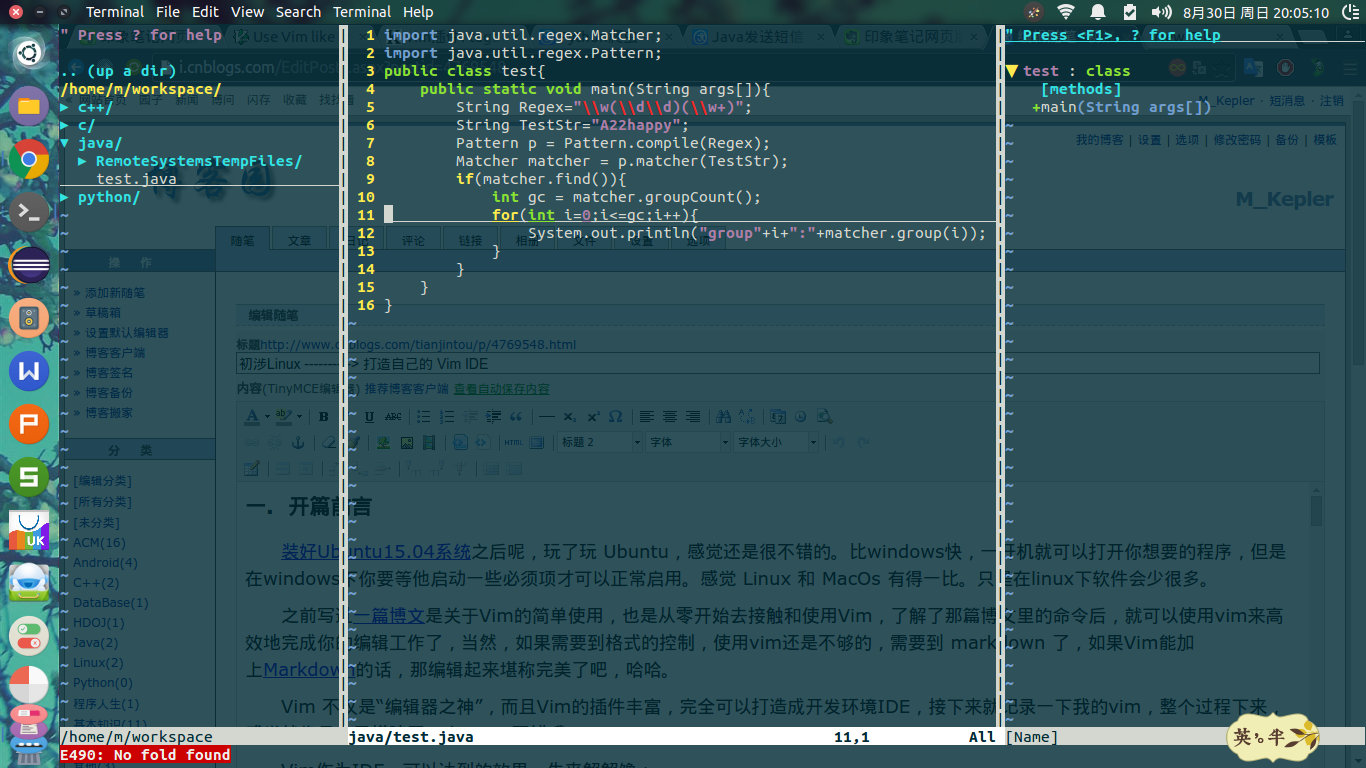Open the volume sound indicator
The width and height of the screenshot is (1366, 768).
click(x=1161, y=12)
